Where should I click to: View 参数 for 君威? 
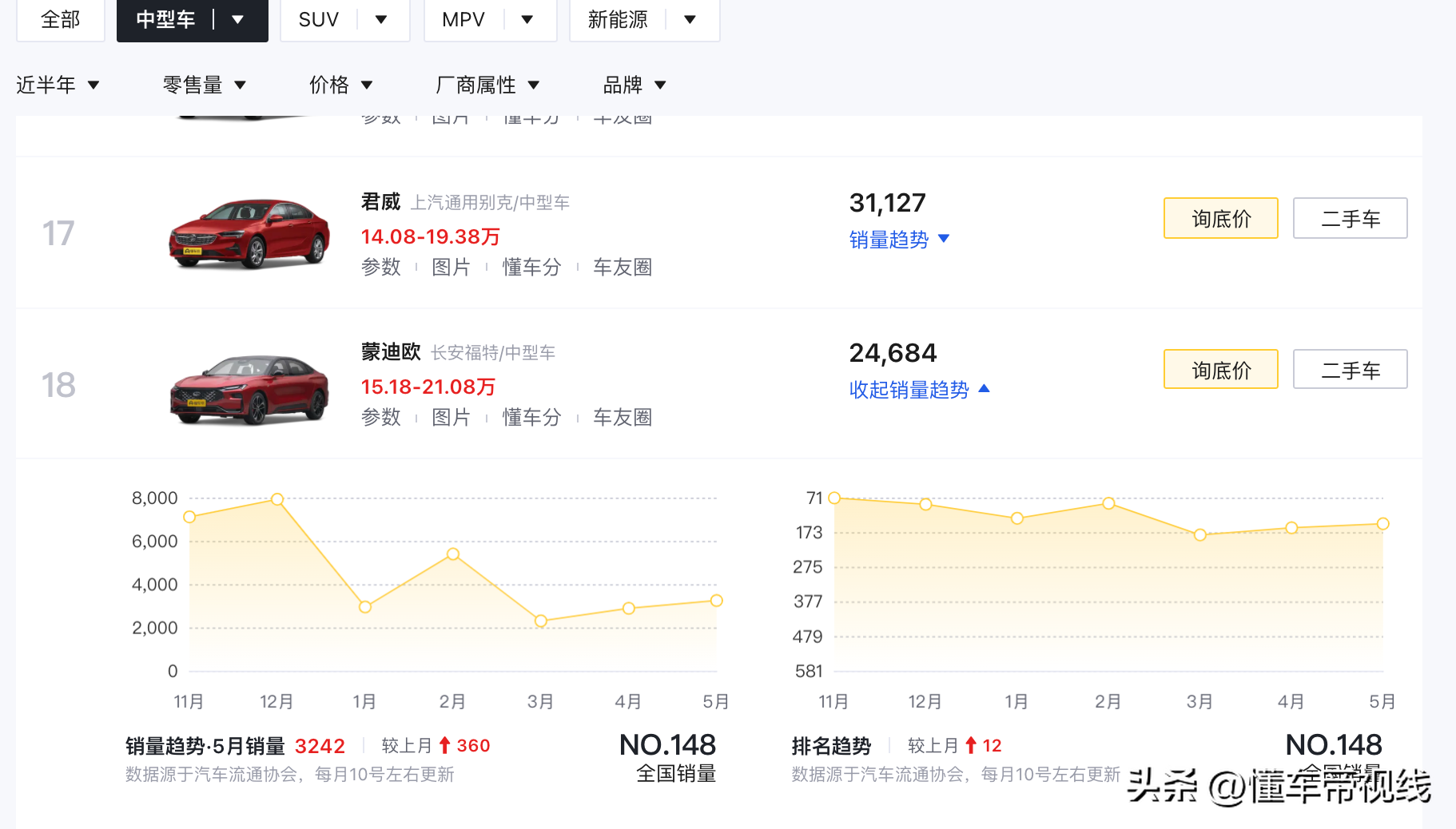click(381, 267)
